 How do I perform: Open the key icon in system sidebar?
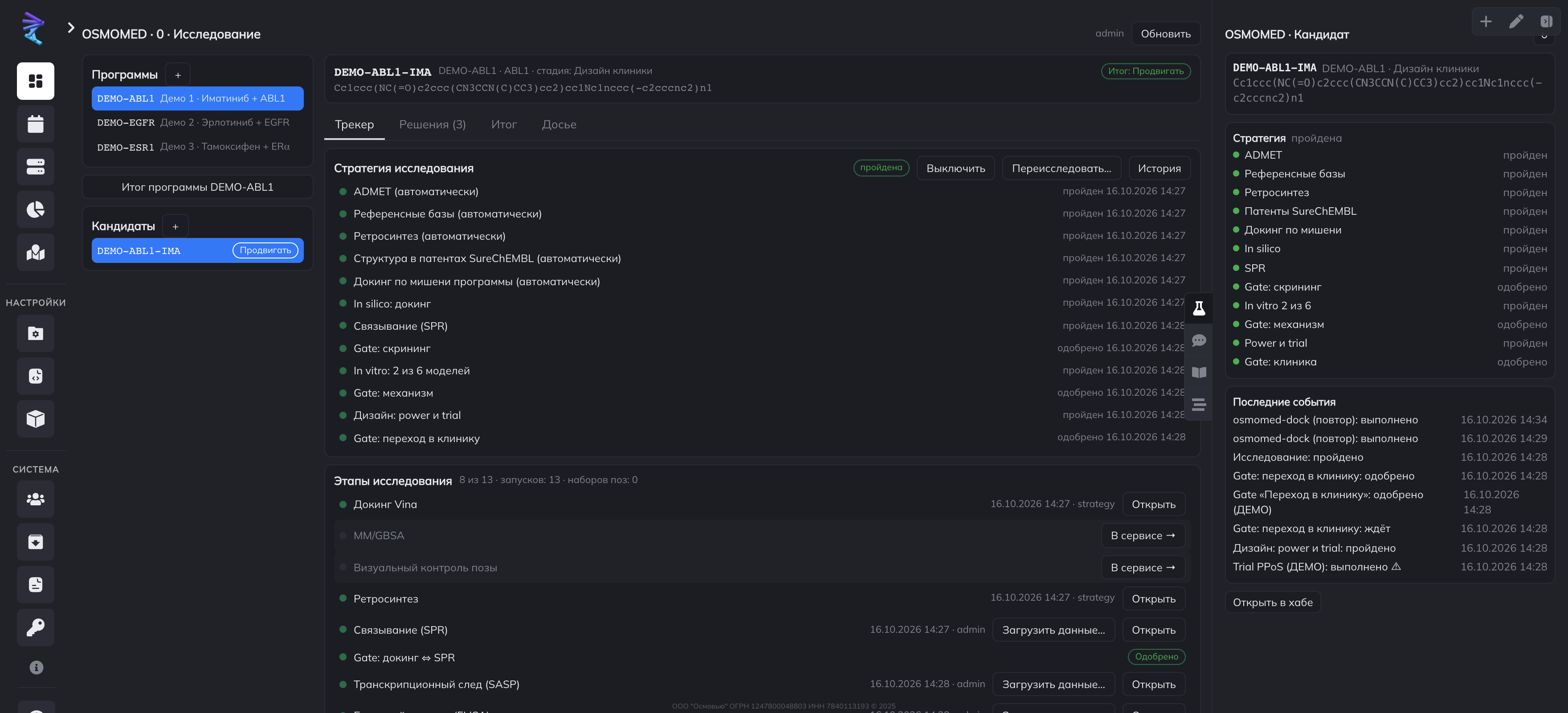35,627
